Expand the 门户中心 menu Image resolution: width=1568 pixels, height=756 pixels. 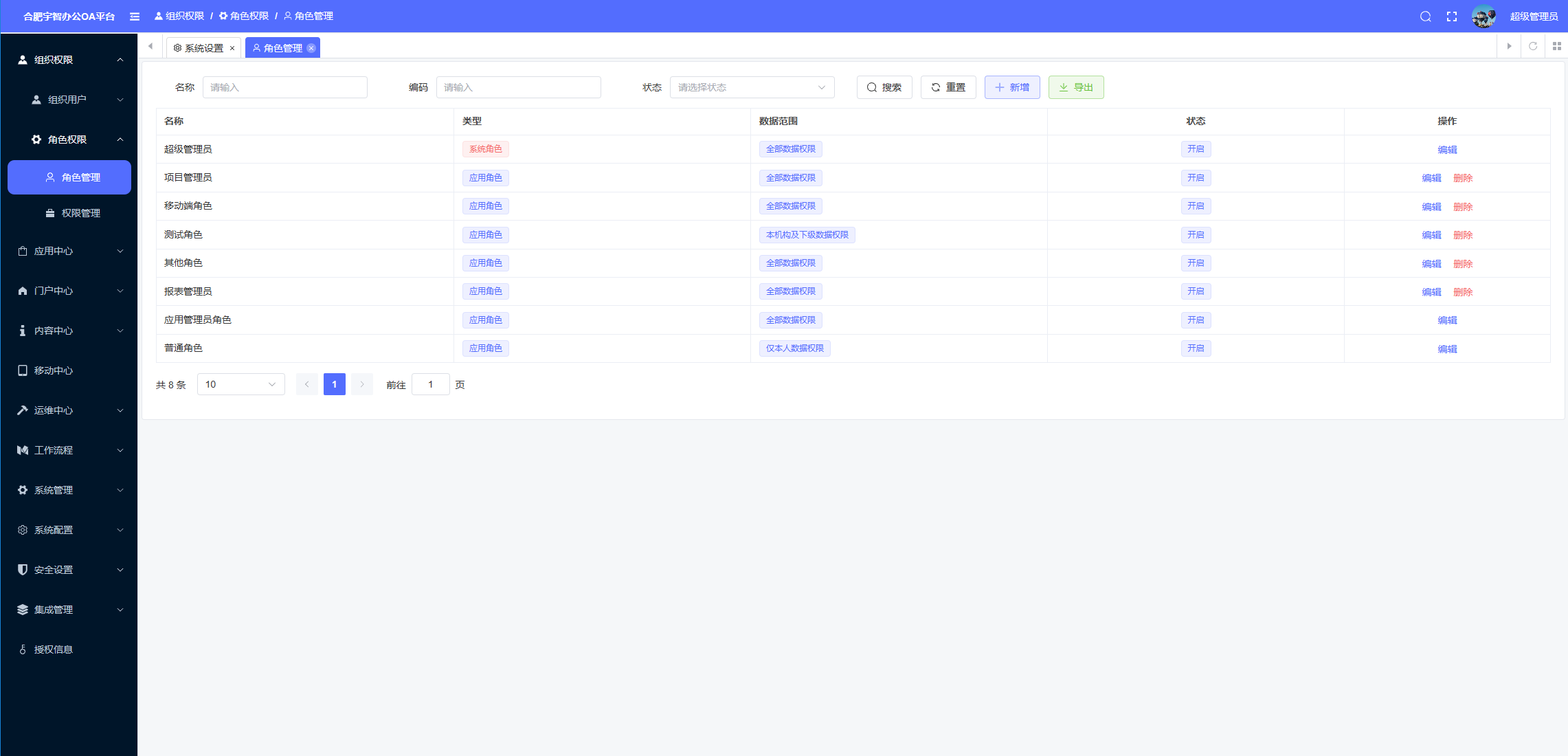(x=69, y=291)
